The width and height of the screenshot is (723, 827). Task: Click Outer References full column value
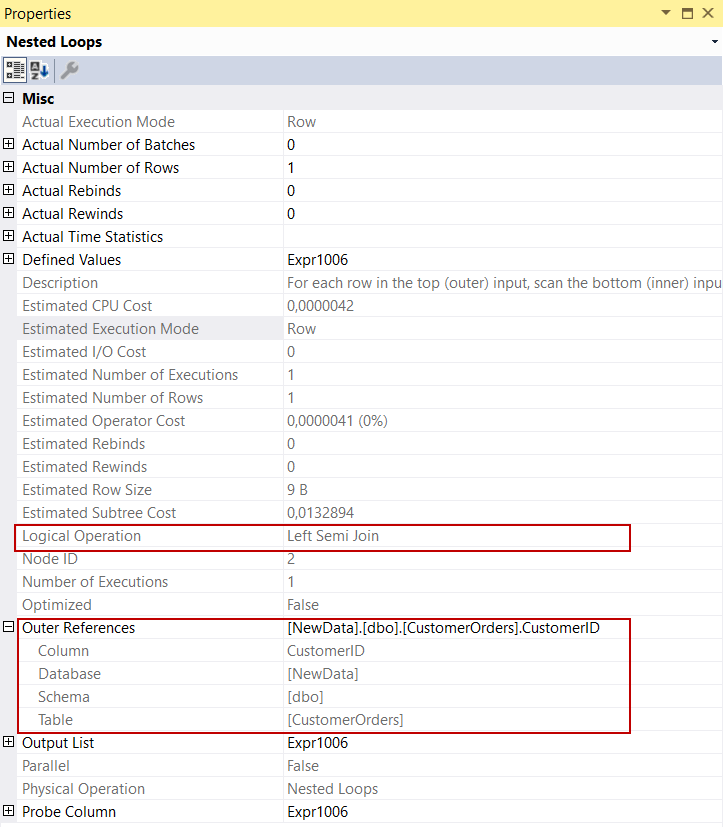444,628
